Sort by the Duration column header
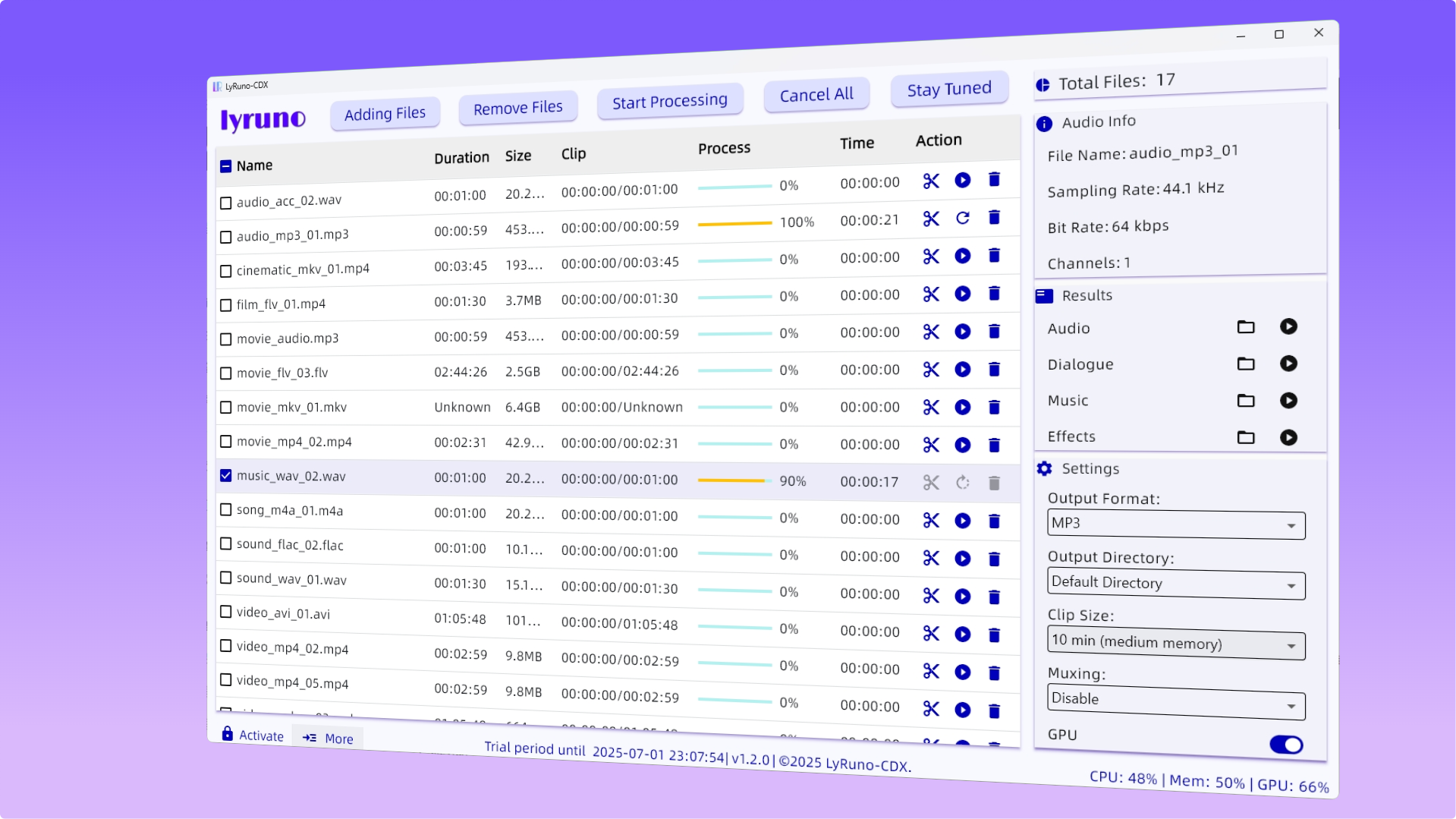The width and height of the screenshot is (1456, 819). (461, 158)
